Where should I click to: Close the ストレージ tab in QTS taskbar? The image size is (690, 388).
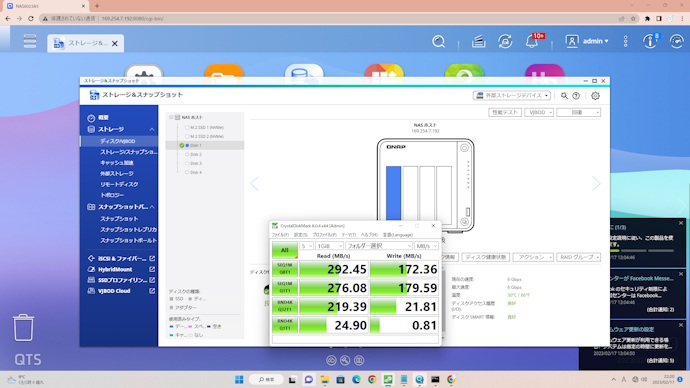(115, 44)
